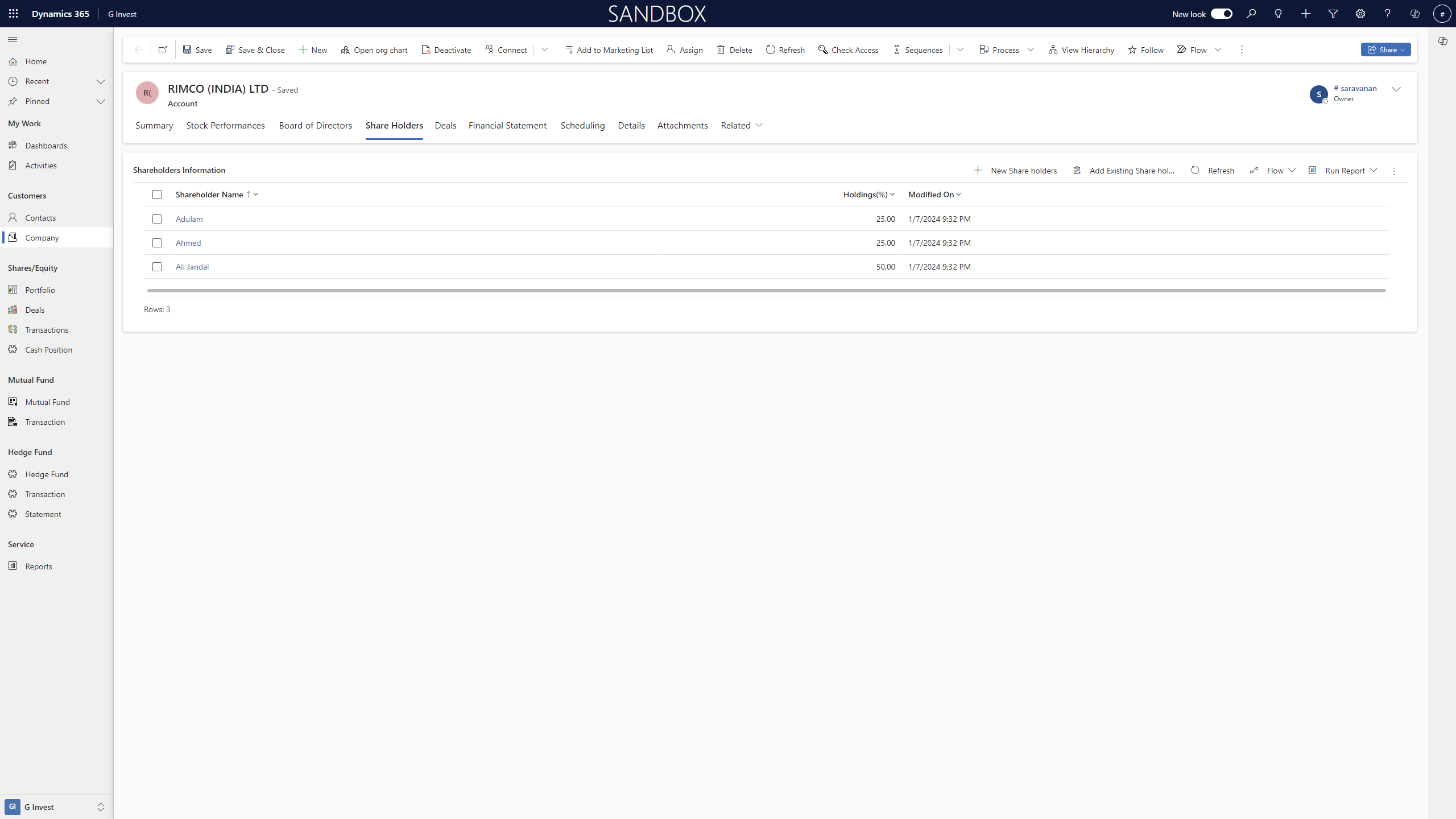Click the Advanced Find filter icon
This screenshot has height=819, width=1456.
1333,14
